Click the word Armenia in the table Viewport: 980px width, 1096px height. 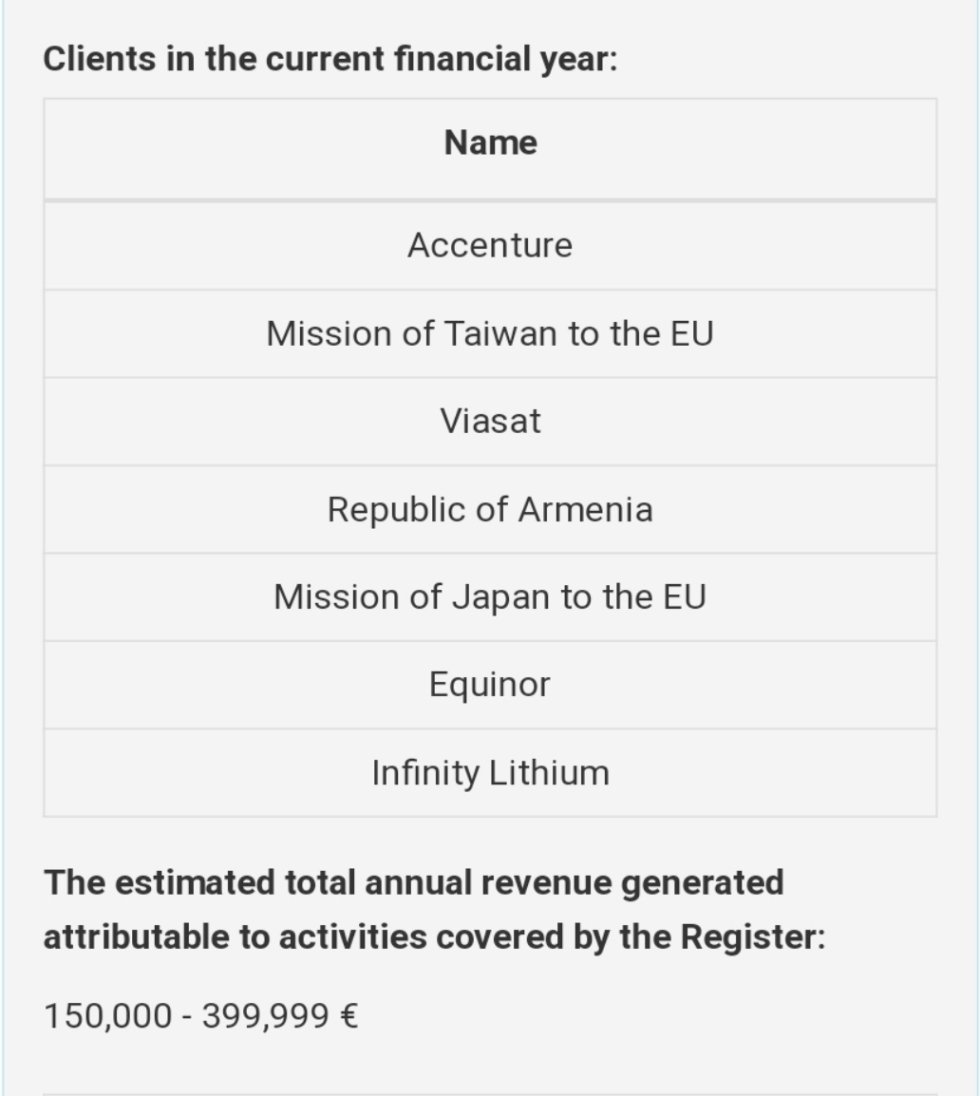(586, 509)
